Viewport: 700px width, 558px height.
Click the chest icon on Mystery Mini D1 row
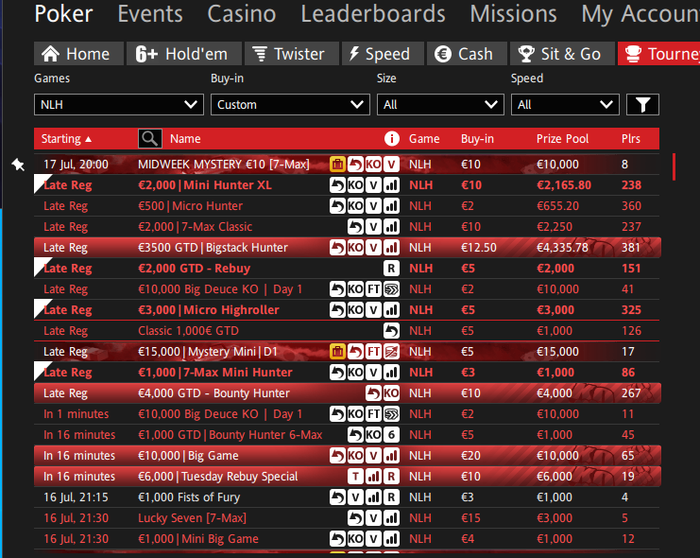coord(338,352)
